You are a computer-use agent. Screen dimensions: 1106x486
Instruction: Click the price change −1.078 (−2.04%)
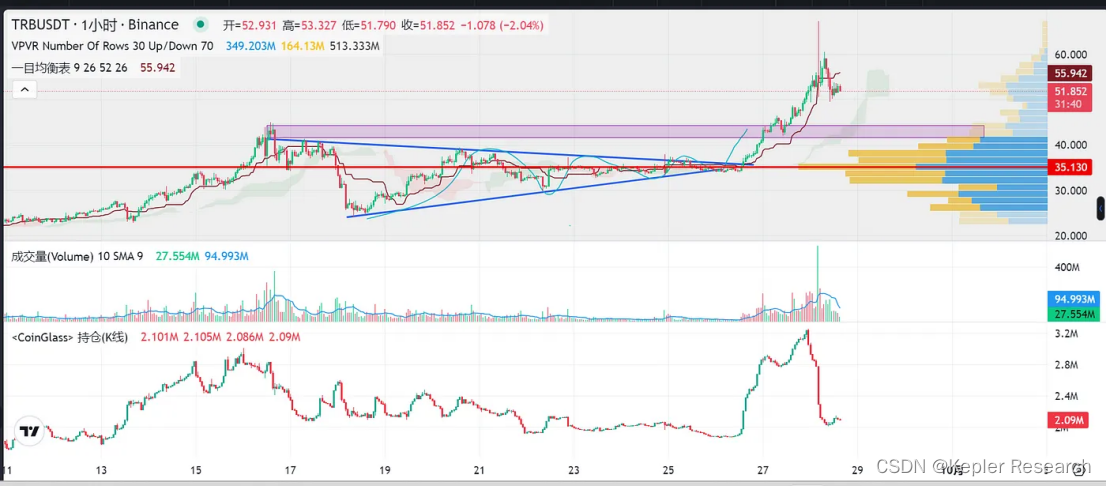502,25
